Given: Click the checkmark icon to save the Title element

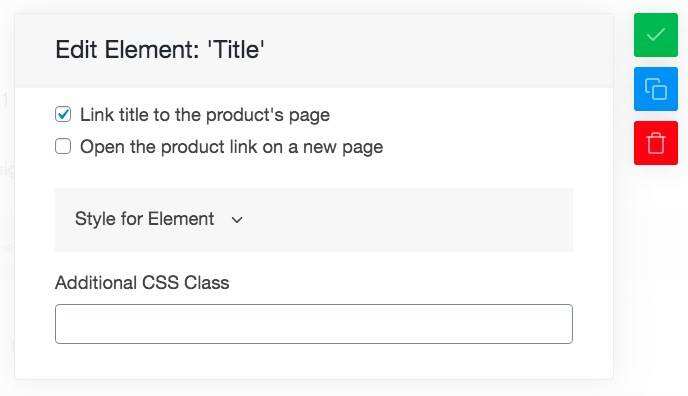Looking at the screenshot, I should [x=656, y=35].
